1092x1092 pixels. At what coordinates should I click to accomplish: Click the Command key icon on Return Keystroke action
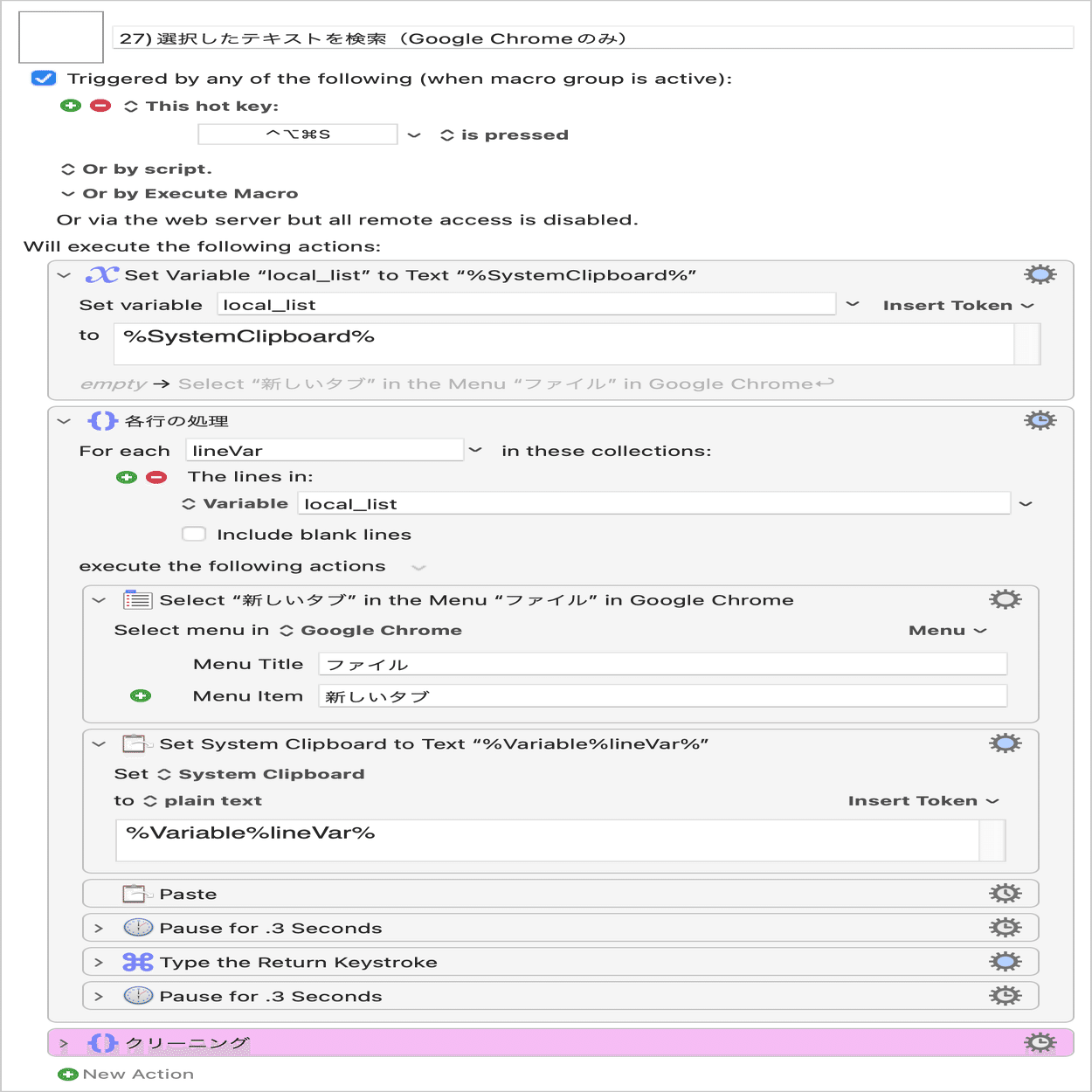[138, 961]
